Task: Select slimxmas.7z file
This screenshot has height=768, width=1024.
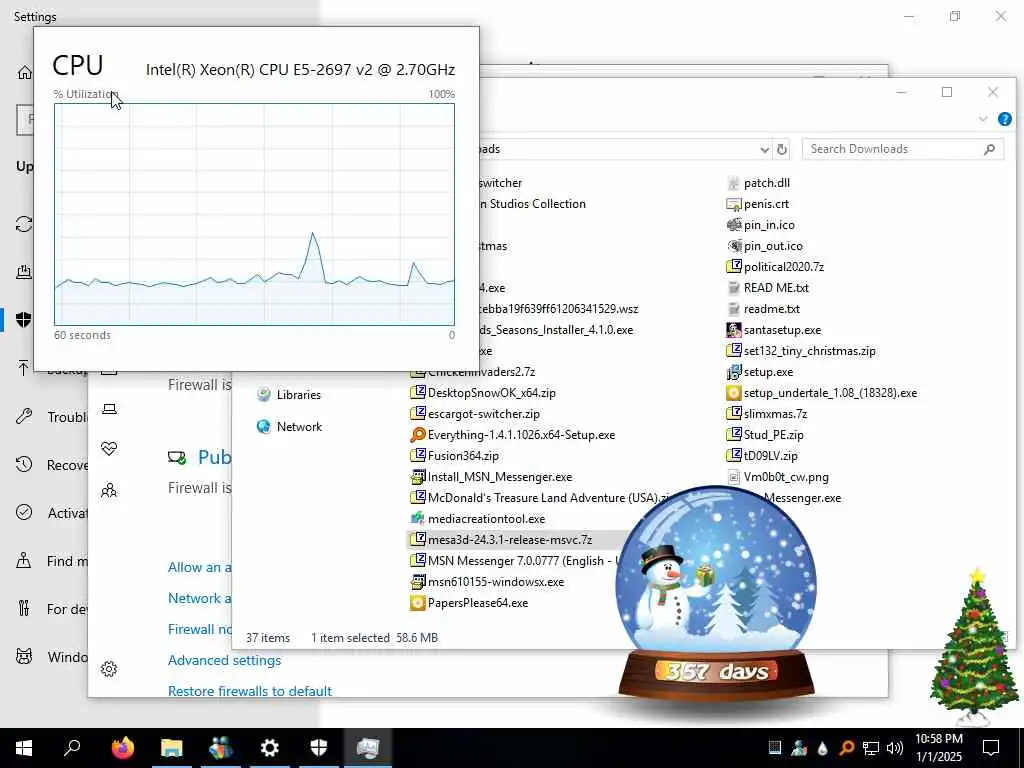Action: point(767,414)
